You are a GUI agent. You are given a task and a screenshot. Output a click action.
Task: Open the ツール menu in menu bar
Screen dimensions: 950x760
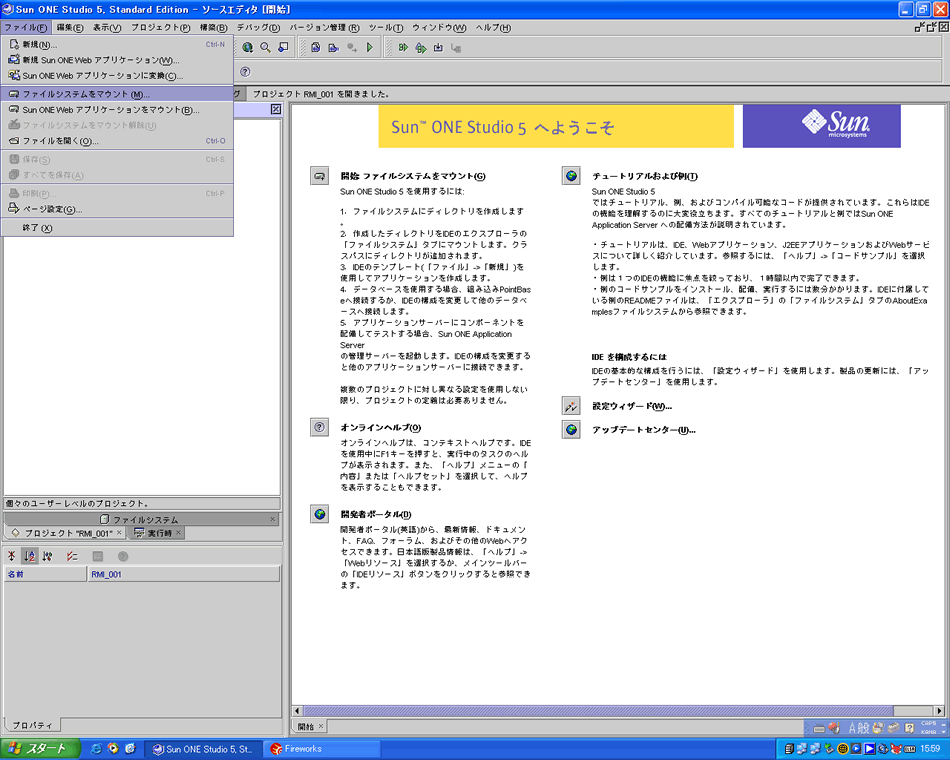point(385,27)
